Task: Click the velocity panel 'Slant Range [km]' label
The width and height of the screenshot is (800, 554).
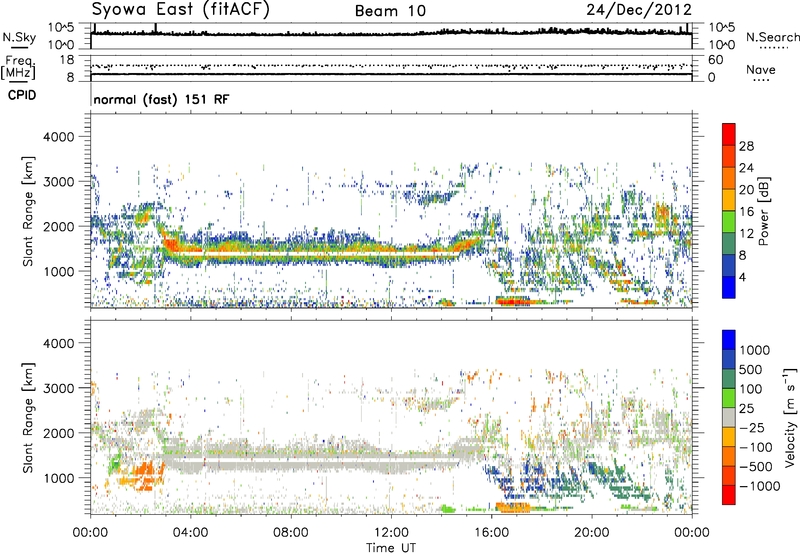Action: (28, 417)
